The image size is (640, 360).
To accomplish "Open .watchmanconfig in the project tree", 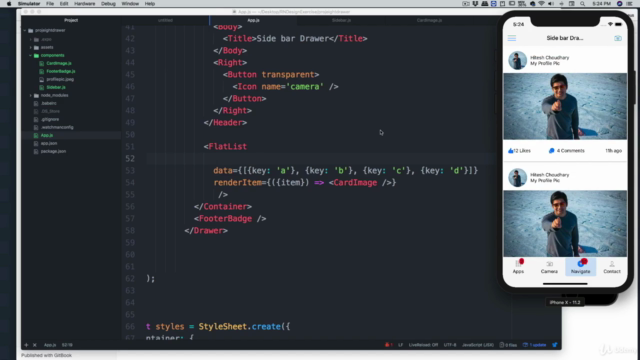I will coord(57,127).
